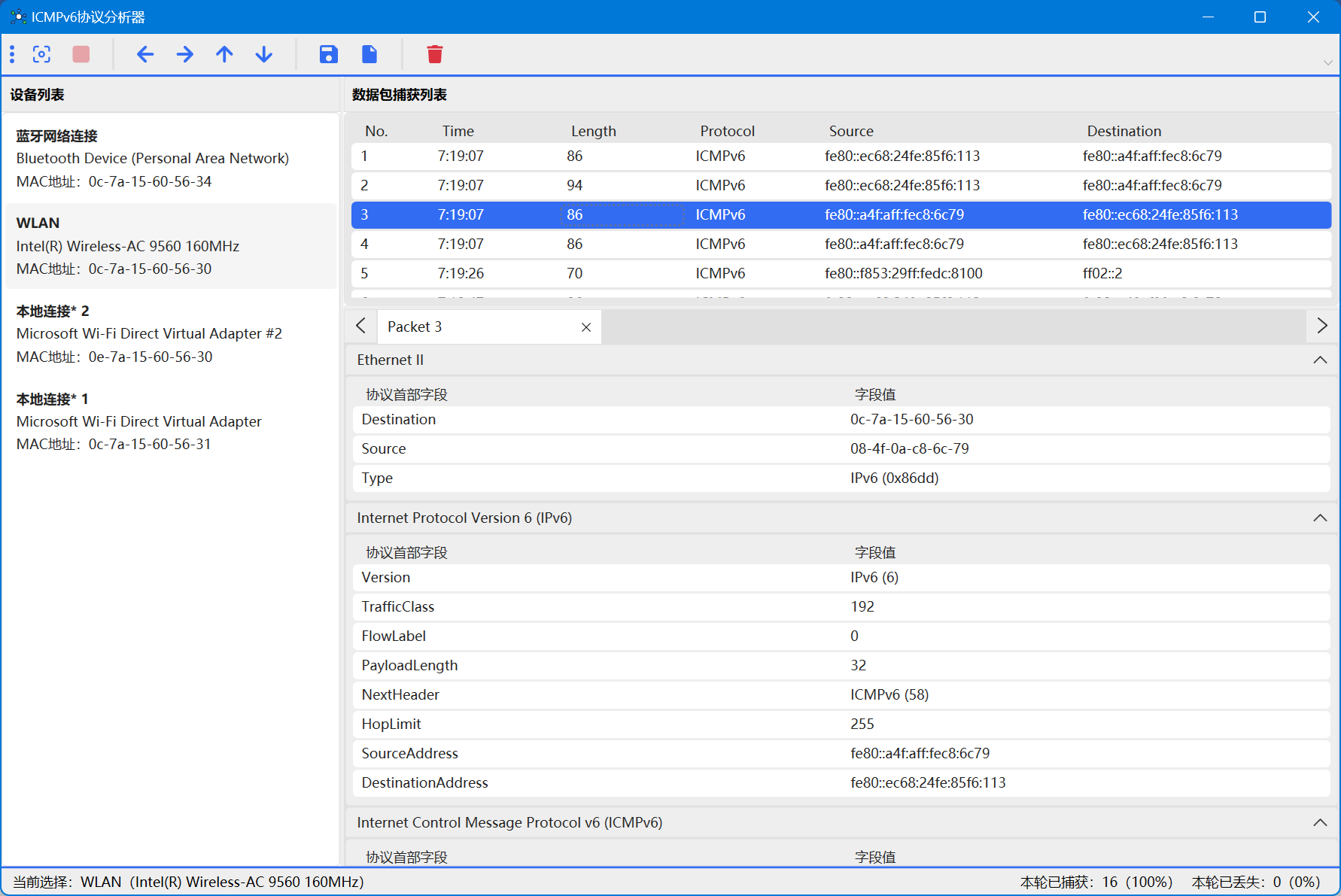Click the Type row IPv6 (0x86dd)

pyautogui.click(x=841, y=478)
